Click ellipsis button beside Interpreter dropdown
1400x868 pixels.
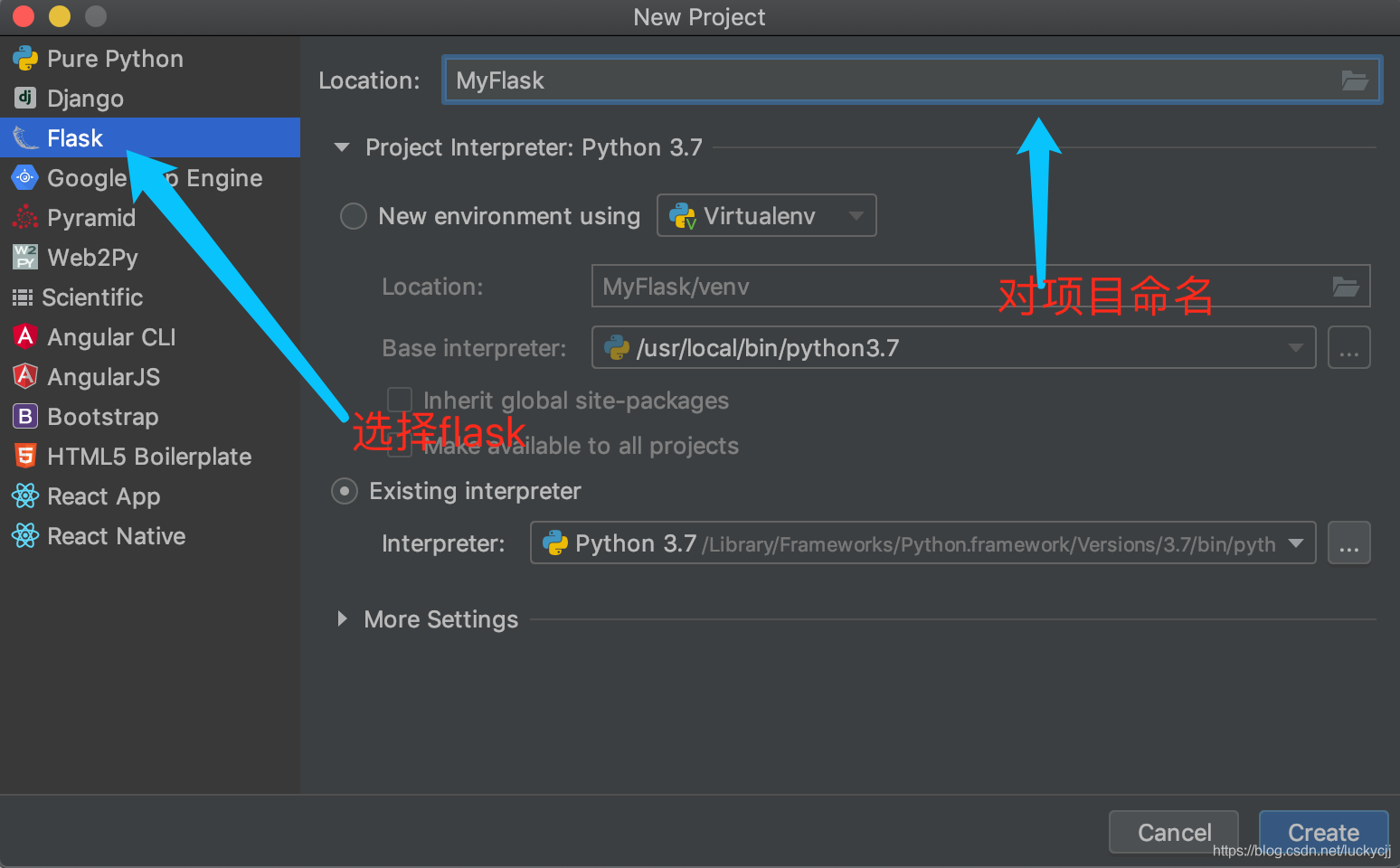coord(1348,542)
